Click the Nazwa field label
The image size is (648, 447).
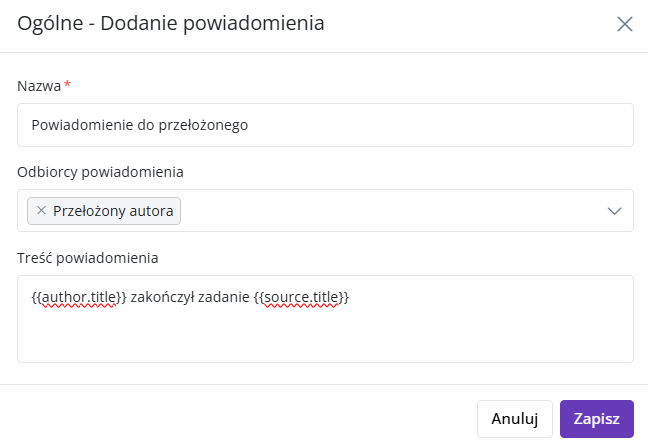pyautogui.click(x=39, y=86)
